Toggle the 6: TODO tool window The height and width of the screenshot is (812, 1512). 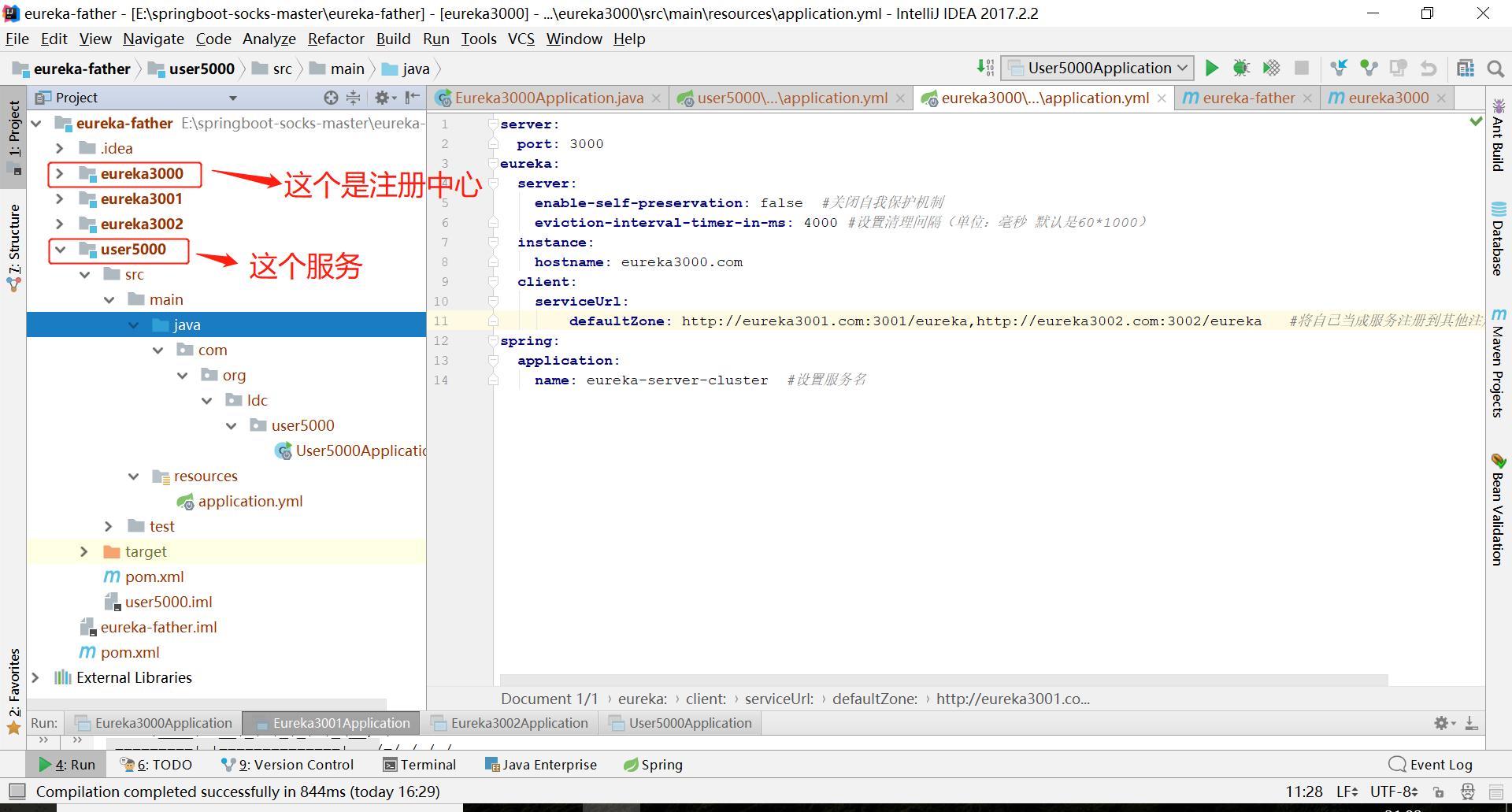point(156,765)
